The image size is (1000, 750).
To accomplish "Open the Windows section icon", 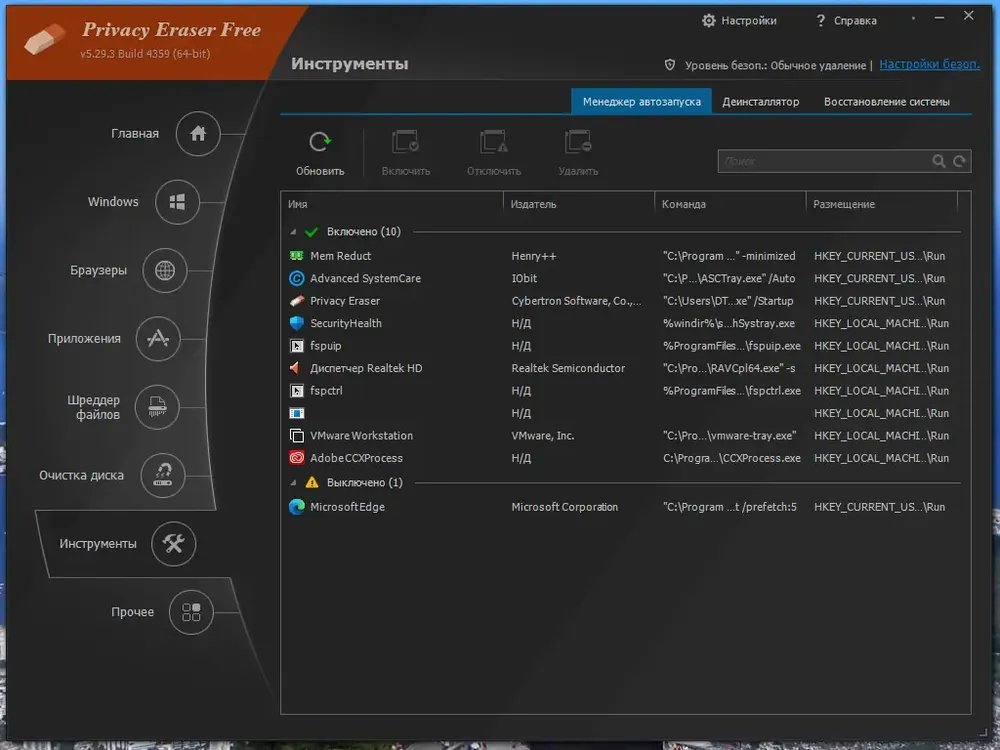I will pos(177,202).
